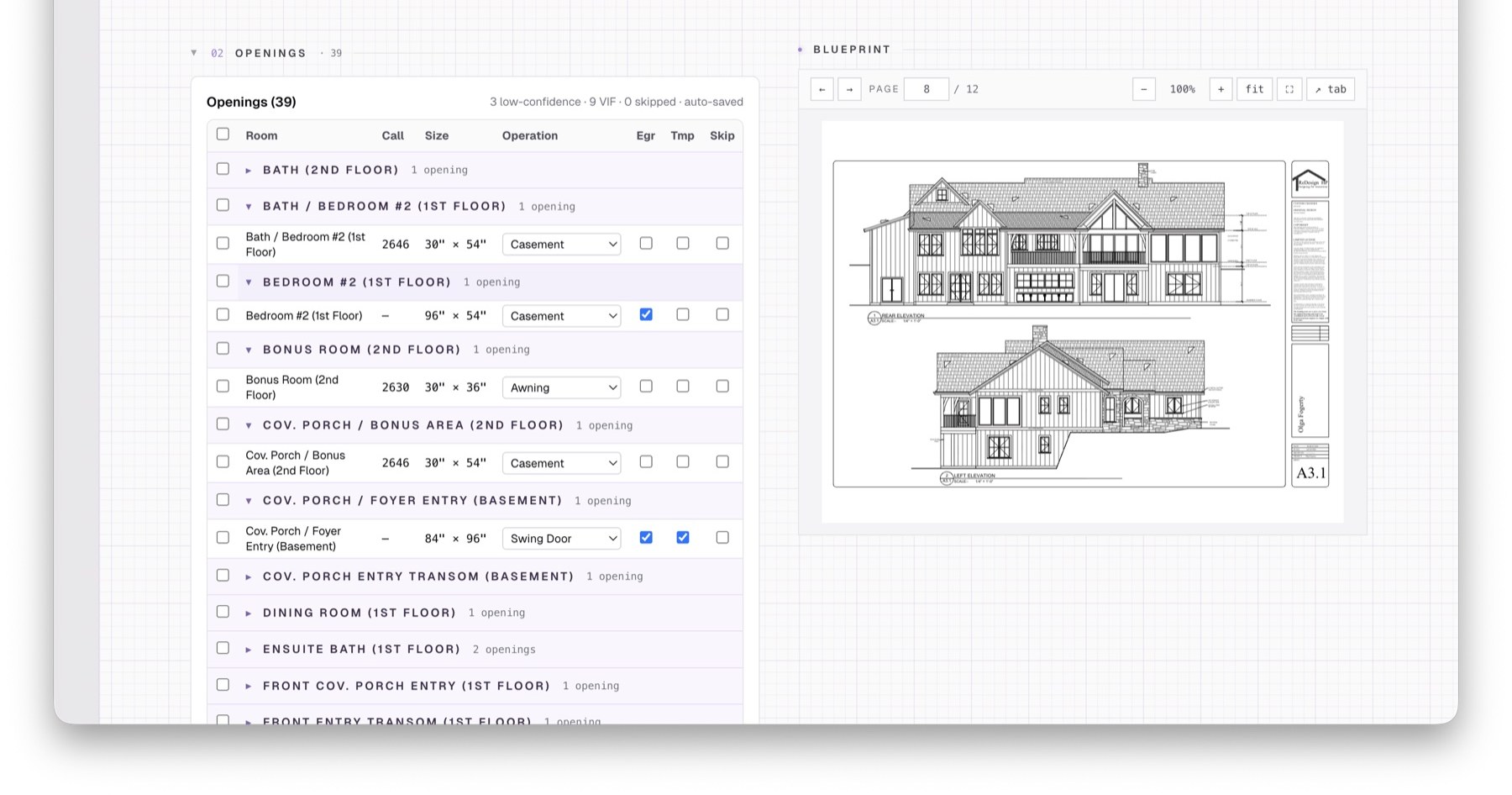Go to next blueprint page
Image resolution: width=1512 pixels, height=795 pixels.
pos(849,89)
